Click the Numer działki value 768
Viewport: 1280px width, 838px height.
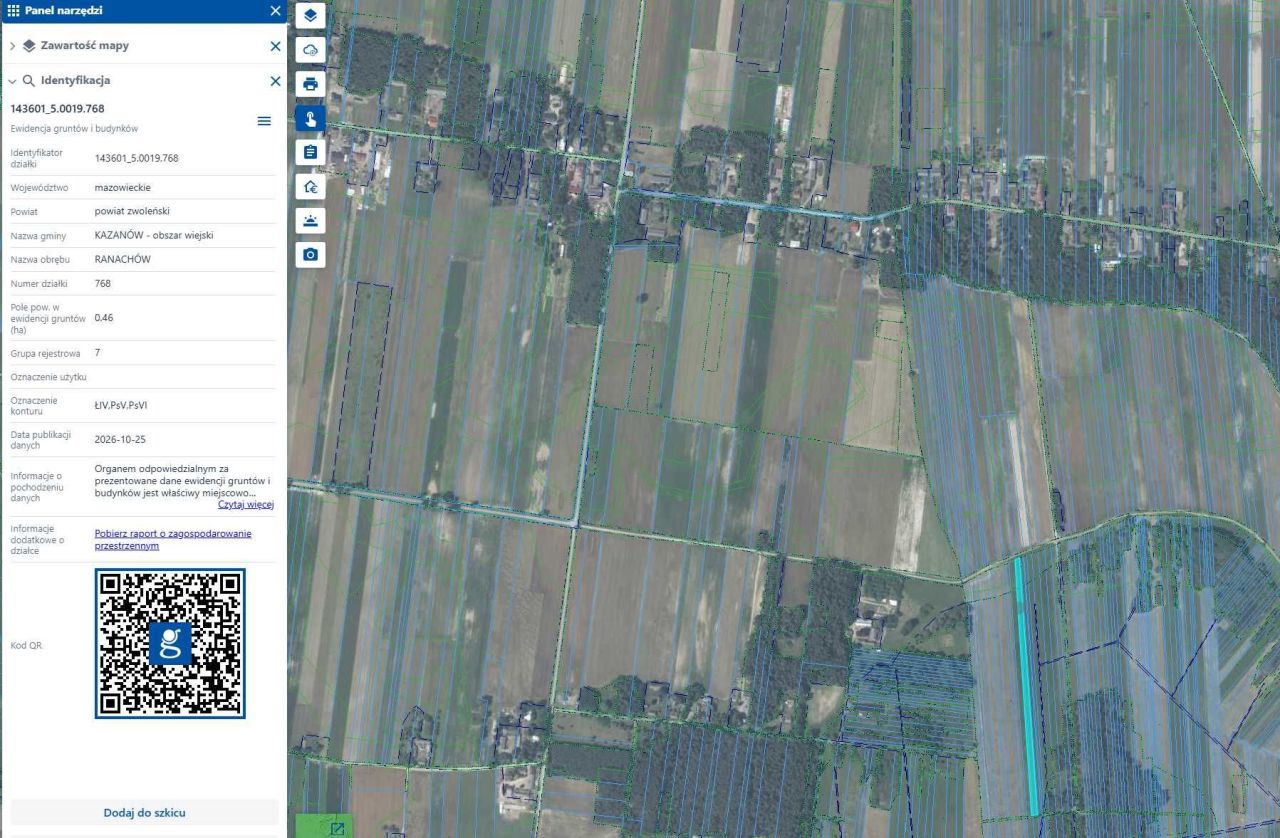[103, 283]
